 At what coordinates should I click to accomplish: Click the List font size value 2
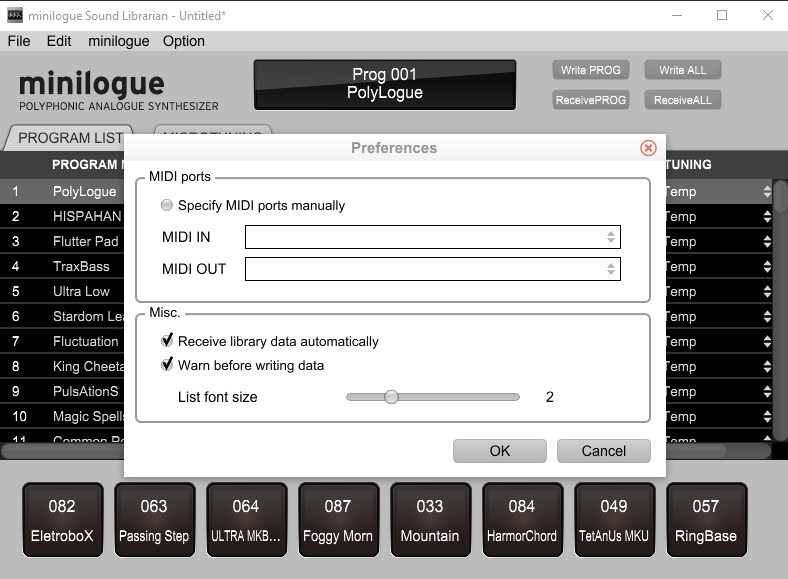pos(549,397)
